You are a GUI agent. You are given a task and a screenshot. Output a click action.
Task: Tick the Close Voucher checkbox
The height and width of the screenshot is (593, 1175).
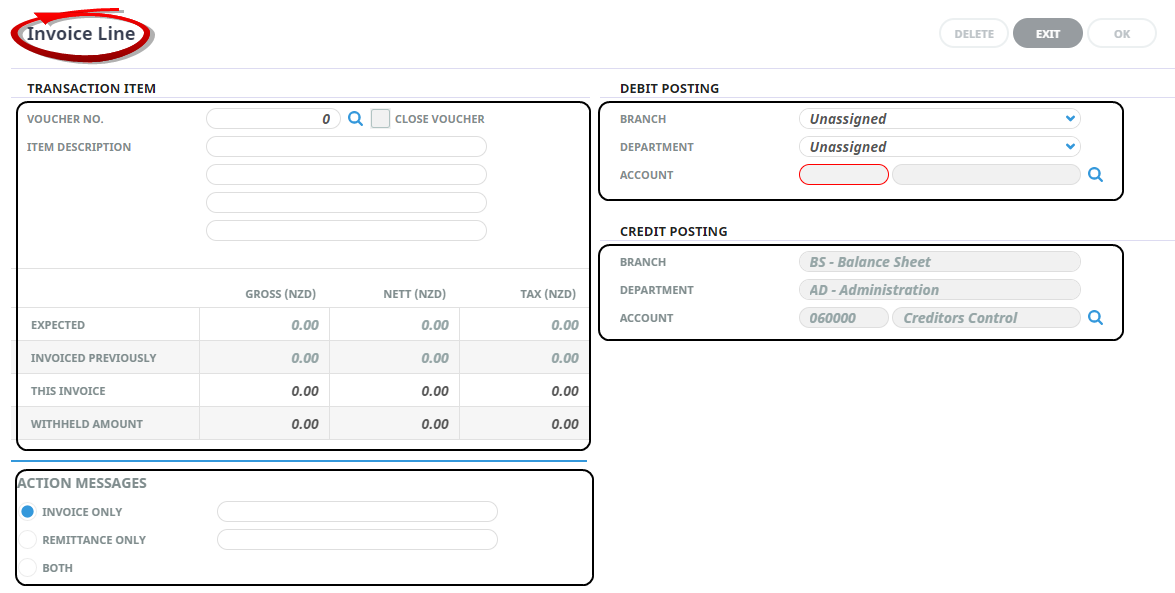tap(380, 119)
